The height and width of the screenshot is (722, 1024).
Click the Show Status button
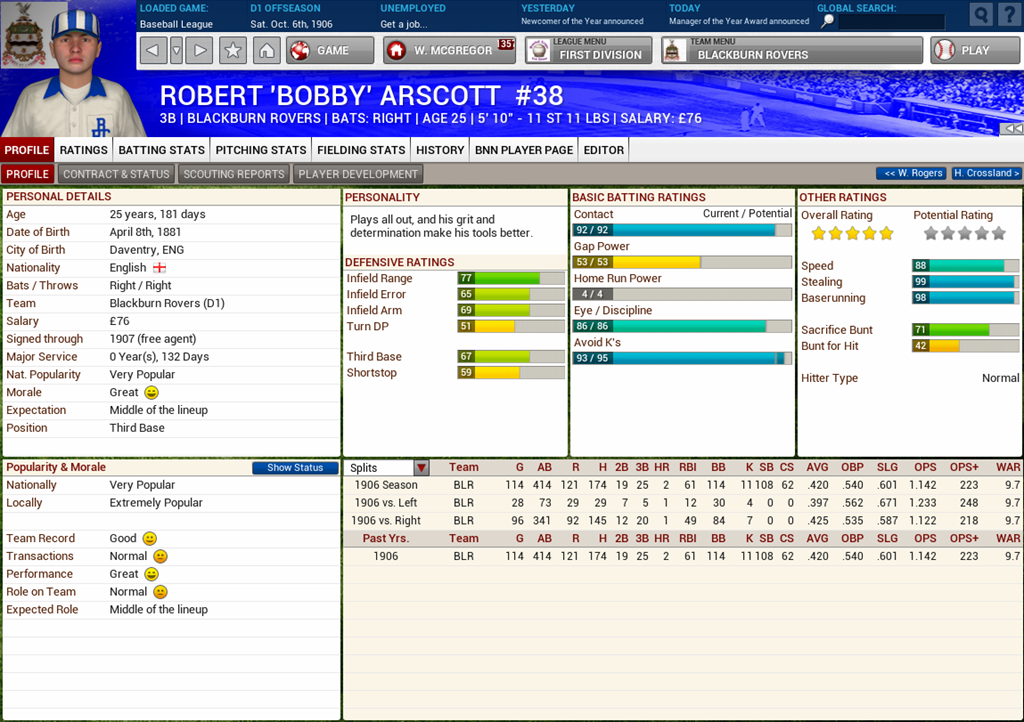tap(295, 468)
